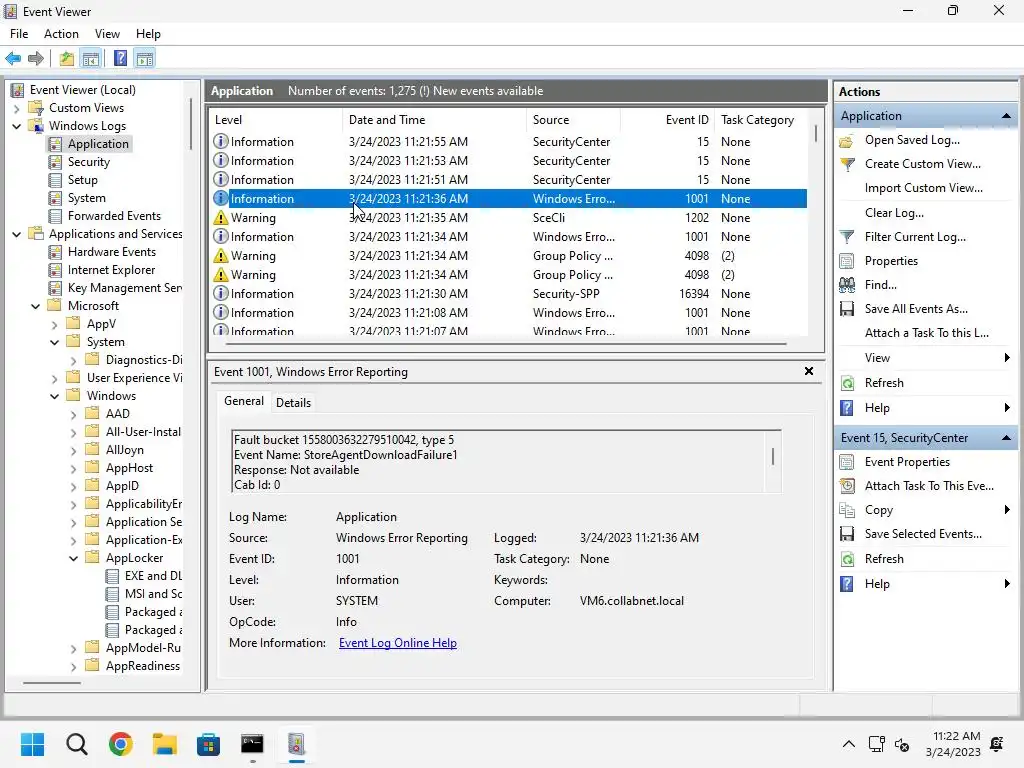Click the Copy icon in Actions pane

(x=847, y=510)
